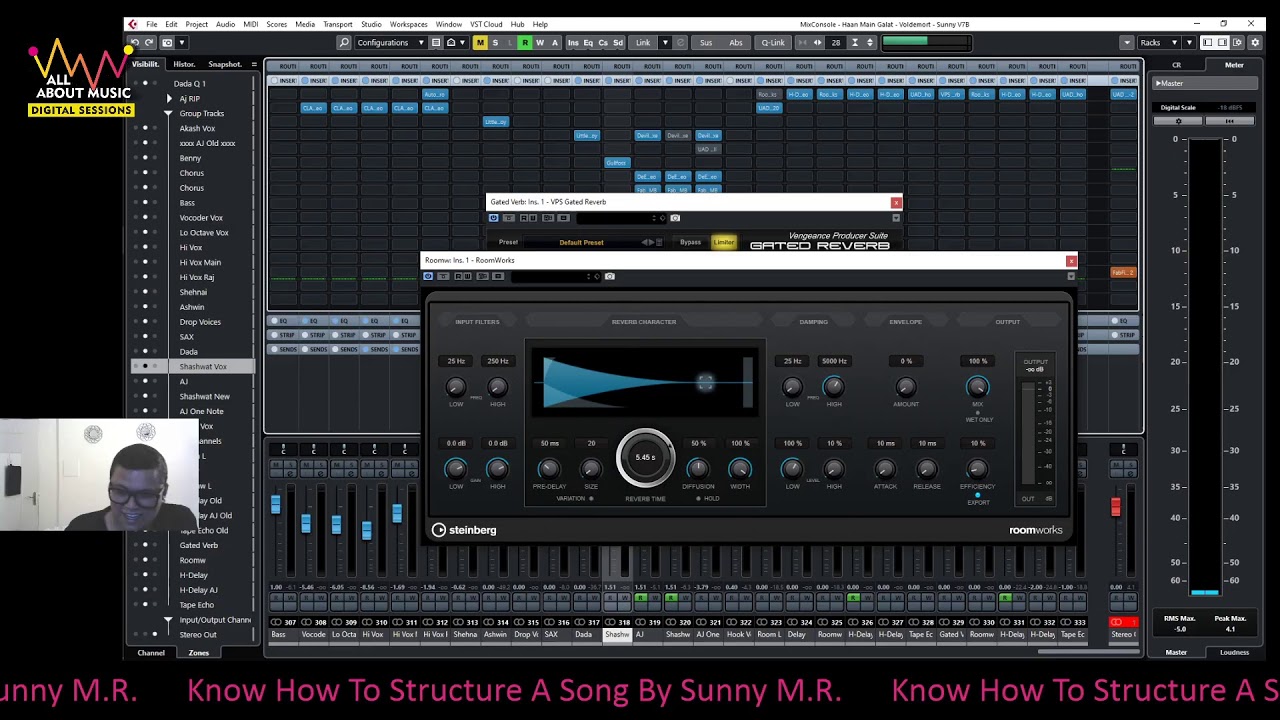Open the File menu
This screenshot has height=720, width=1280.
click(151, 24)
